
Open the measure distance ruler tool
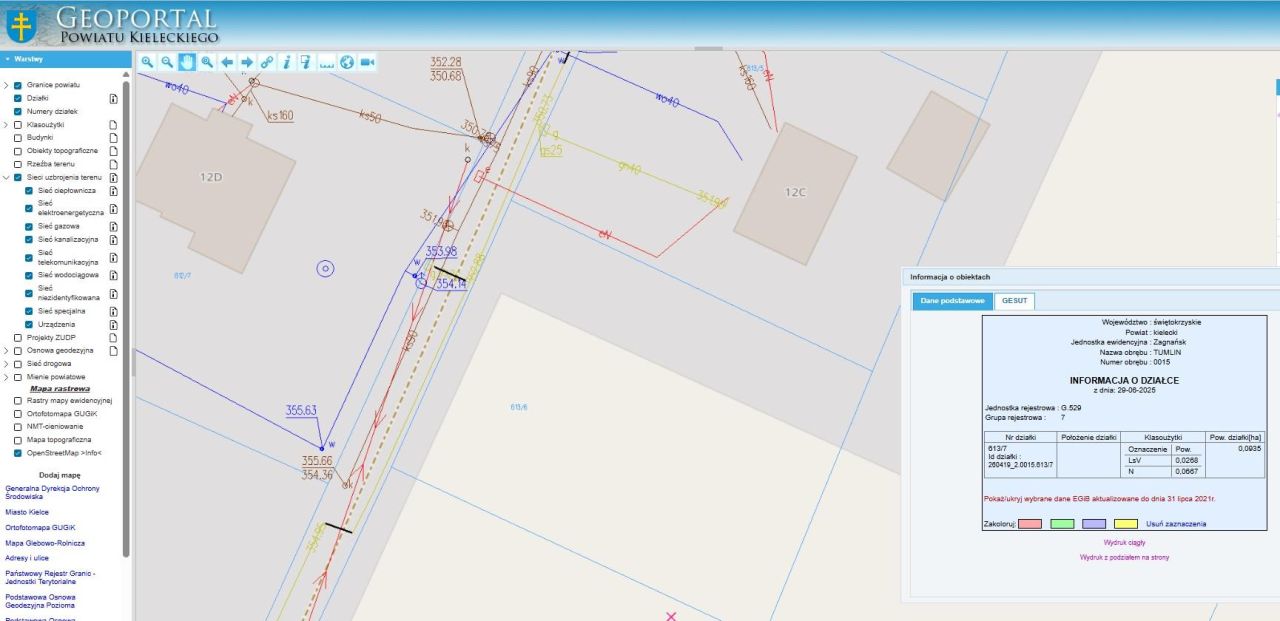click(327, 62)
